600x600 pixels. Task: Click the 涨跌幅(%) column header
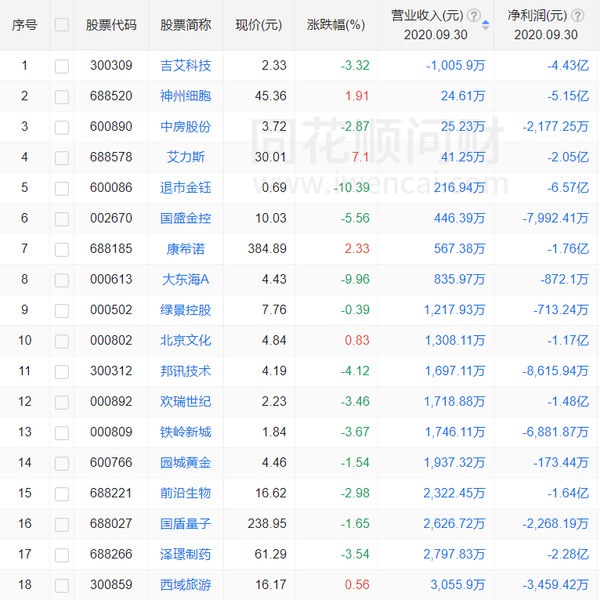click(x=336, y=25)
